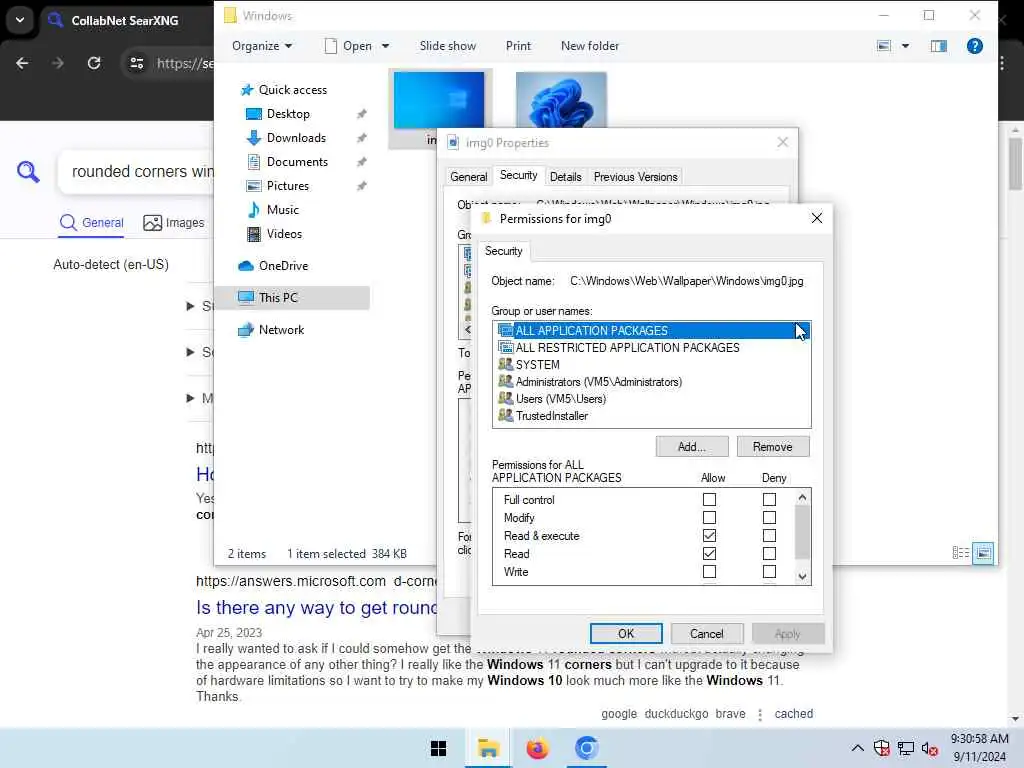Screen dimensions: 1024x768
Task: Click the Add... button
Action: (x=692, y=447)
